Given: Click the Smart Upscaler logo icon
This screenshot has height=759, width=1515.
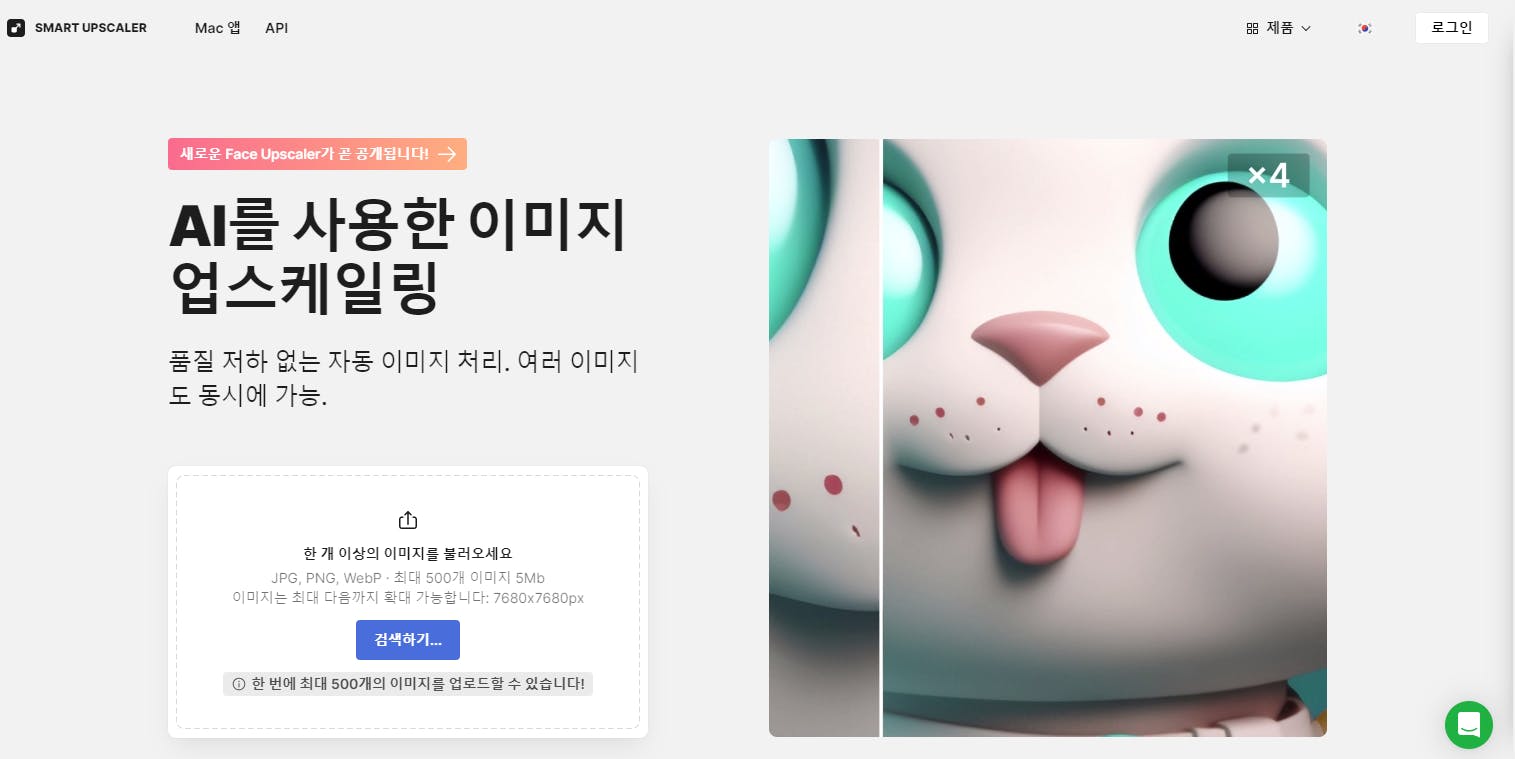Looking at the screenshot, I should click(16, 28).
